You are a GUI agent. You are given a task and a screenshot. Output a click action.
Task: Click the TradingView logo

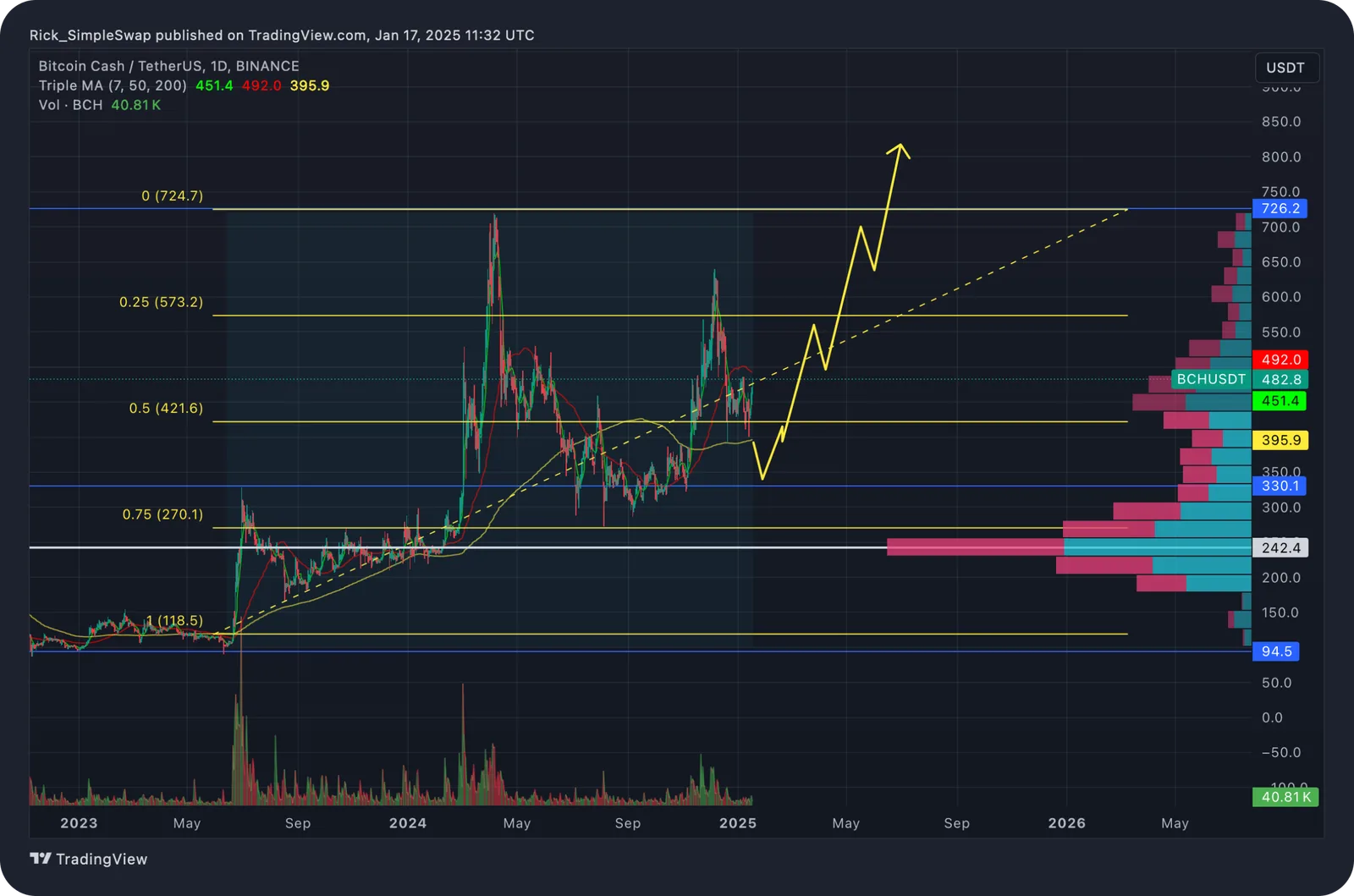click(x=89, y=859)
